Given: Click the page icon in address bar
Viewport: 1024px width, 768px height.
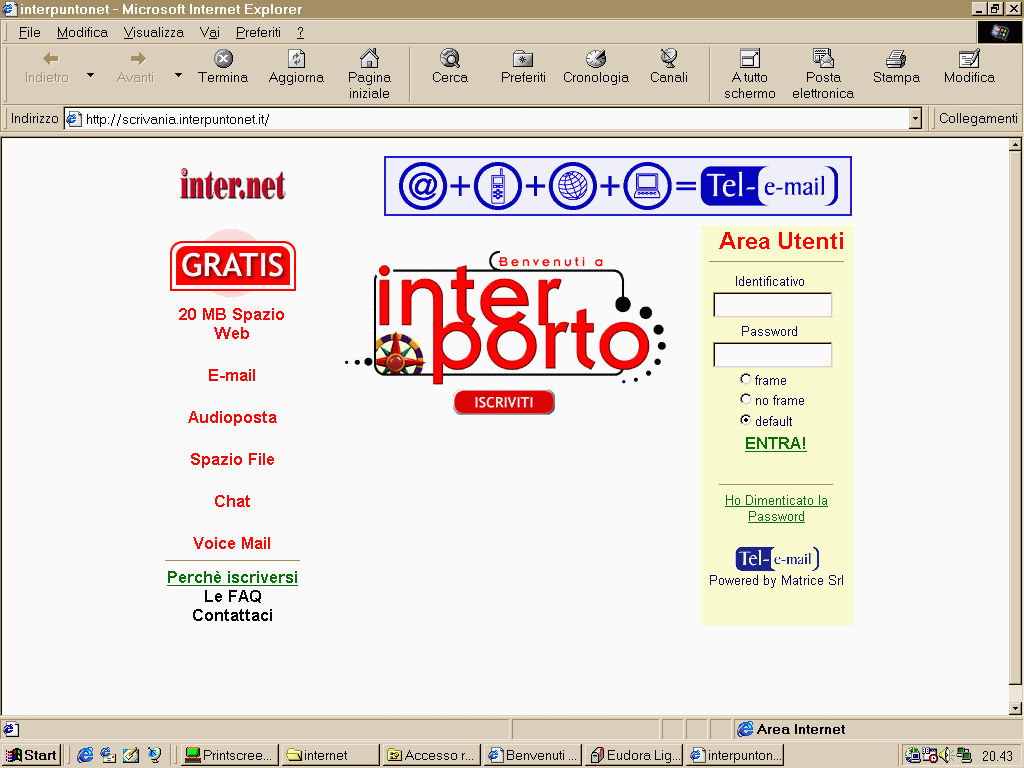Looking at the screenshot, I should point(74,119).
